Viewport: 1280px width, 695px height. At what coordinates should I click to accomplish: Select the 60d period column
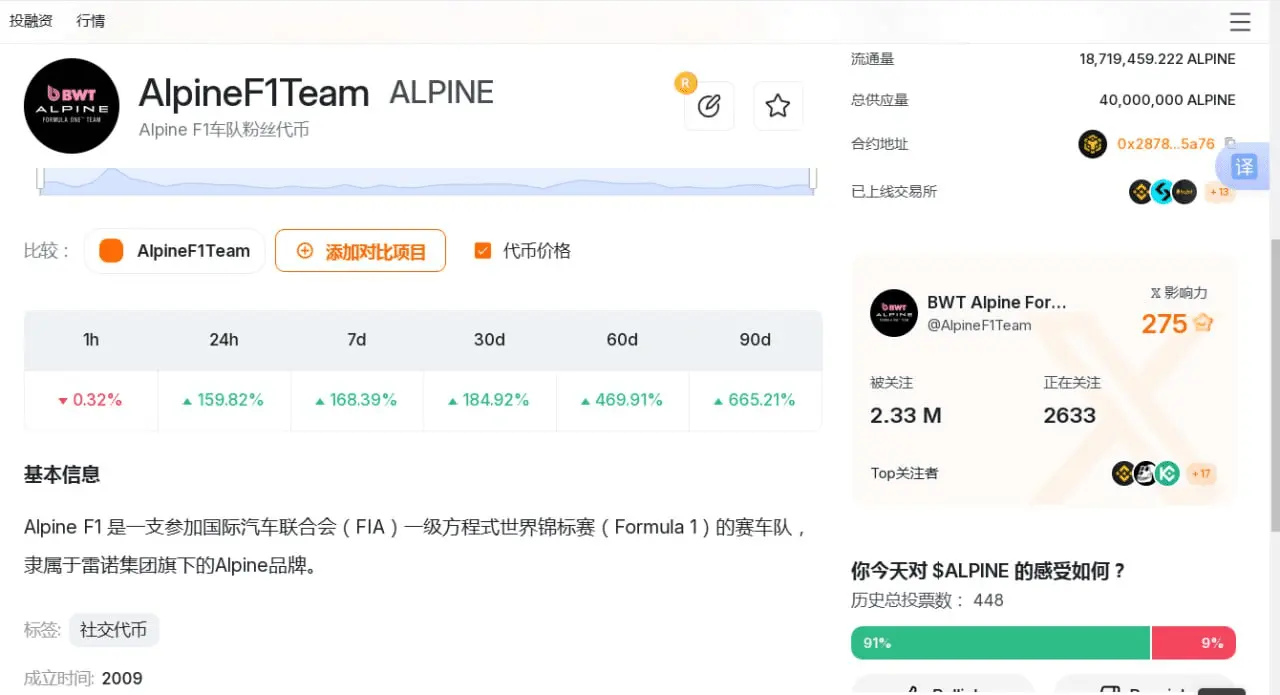[x=622, y=340]
